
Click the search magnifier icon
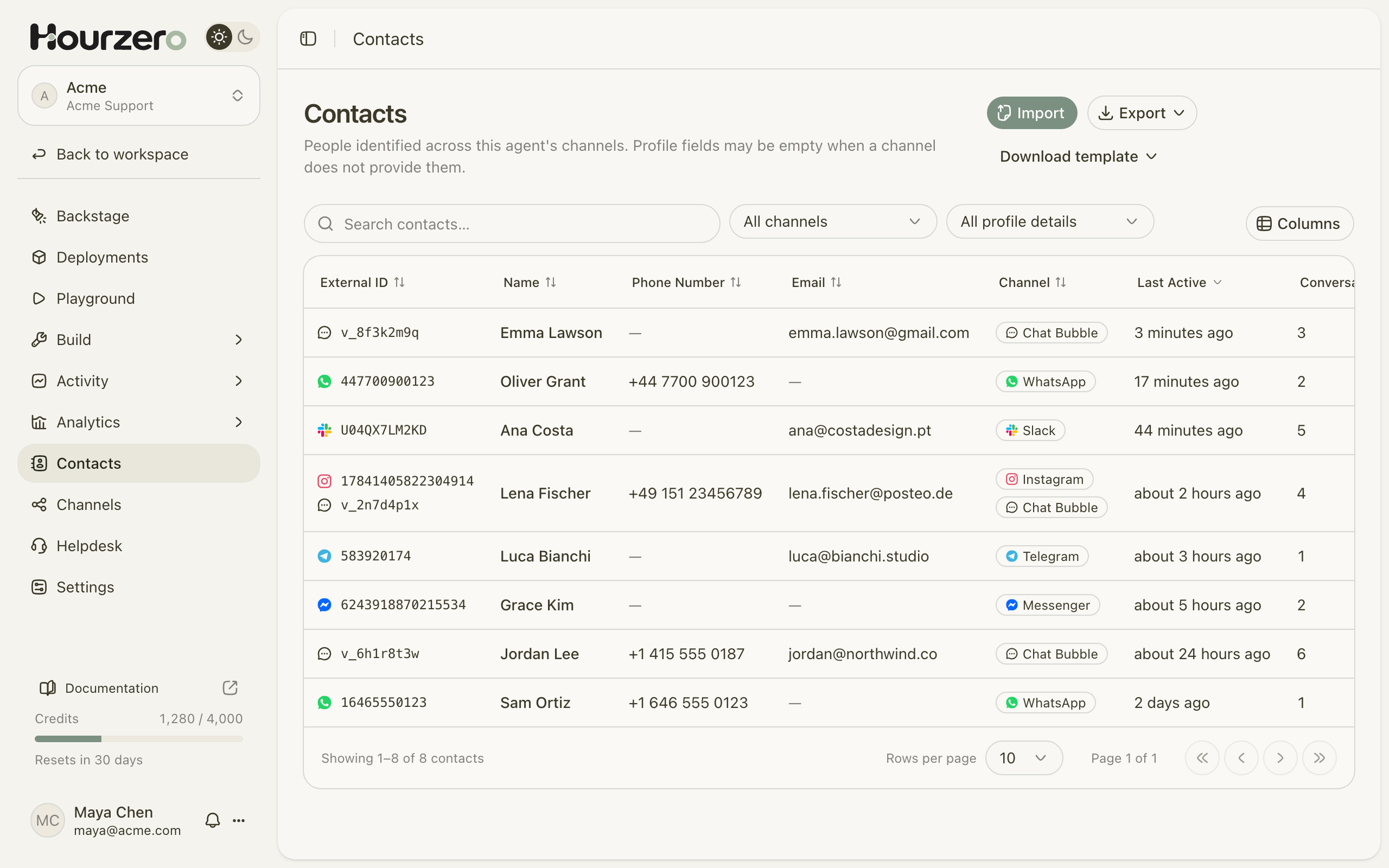click(x=326, y=224)
